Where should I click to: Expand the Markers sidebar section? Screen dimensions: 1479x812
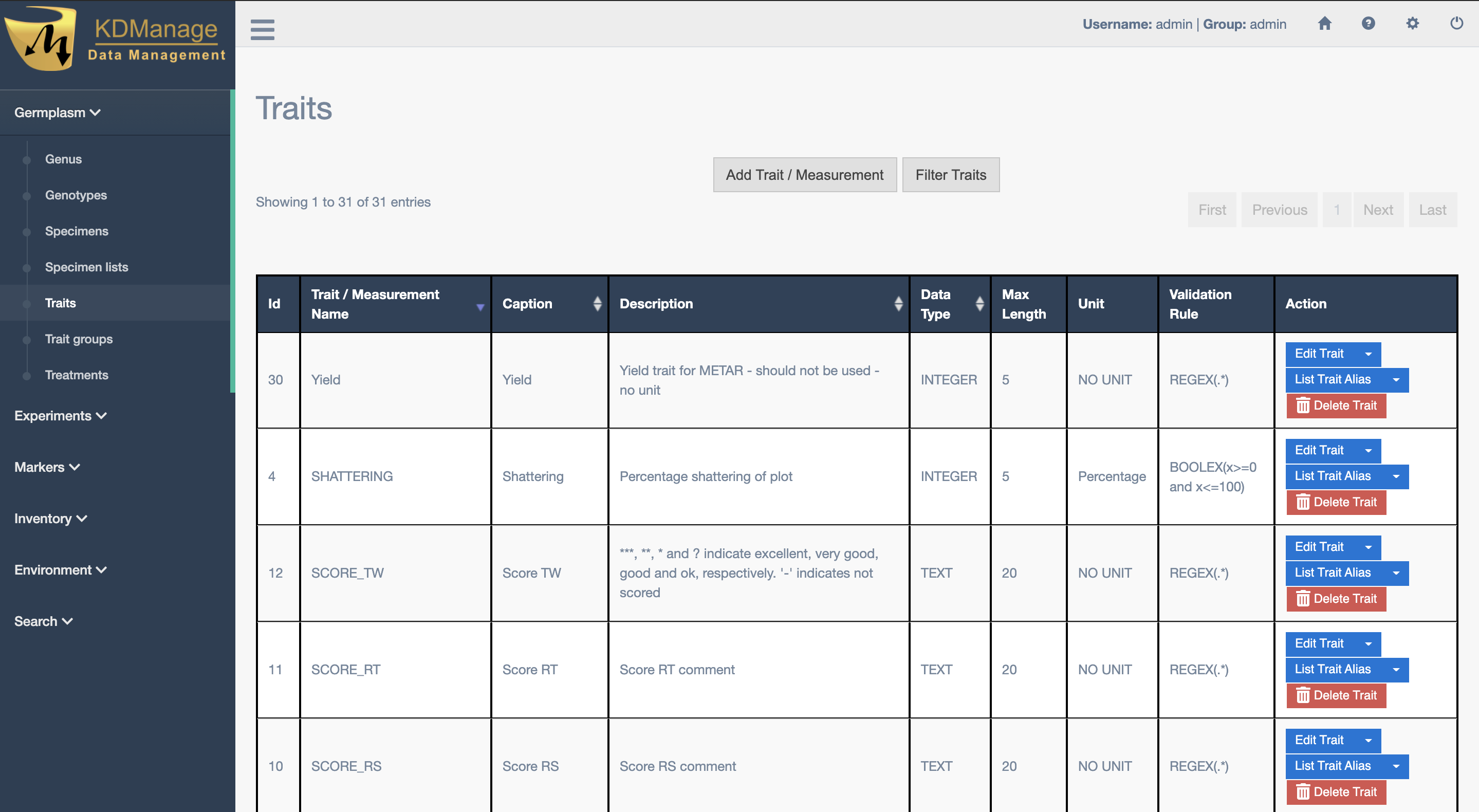[x=47, y=467]
